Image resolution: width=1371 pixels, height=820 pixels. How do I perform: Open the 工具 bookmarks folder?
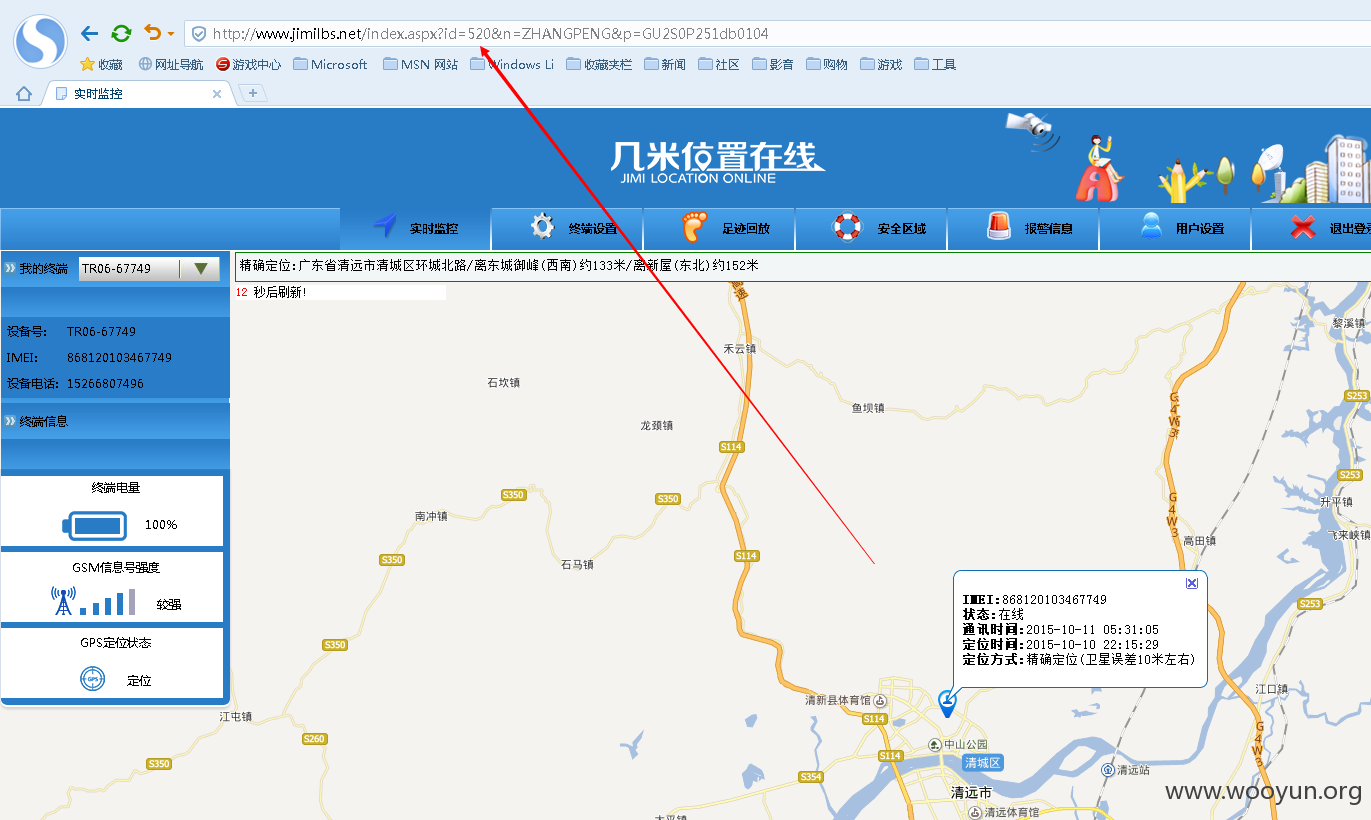(935, 64)
